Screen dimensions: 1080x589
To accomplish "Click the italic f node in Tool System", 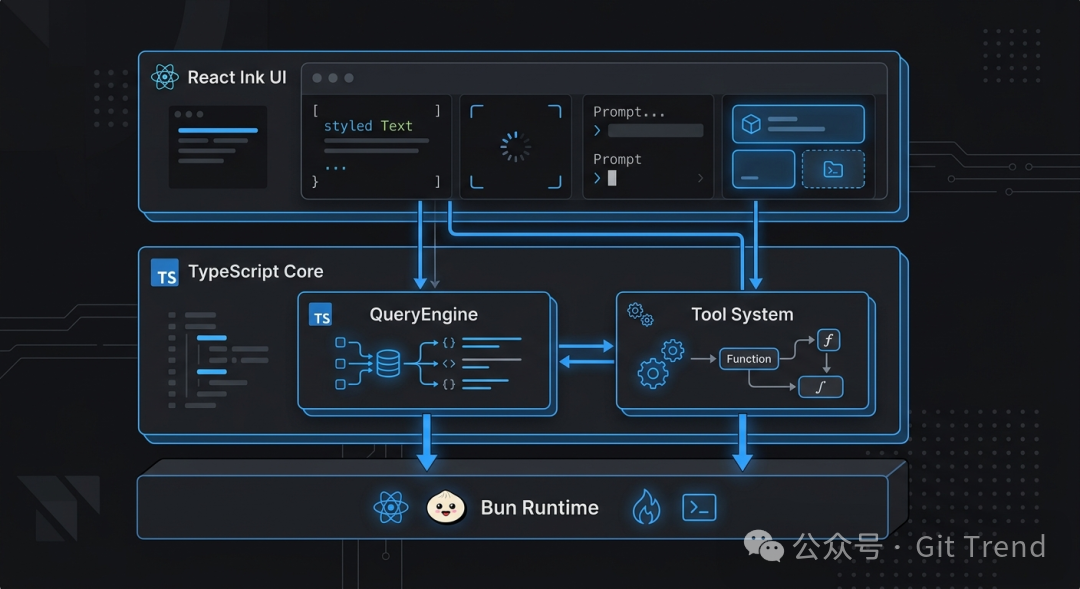I will 828,340.
